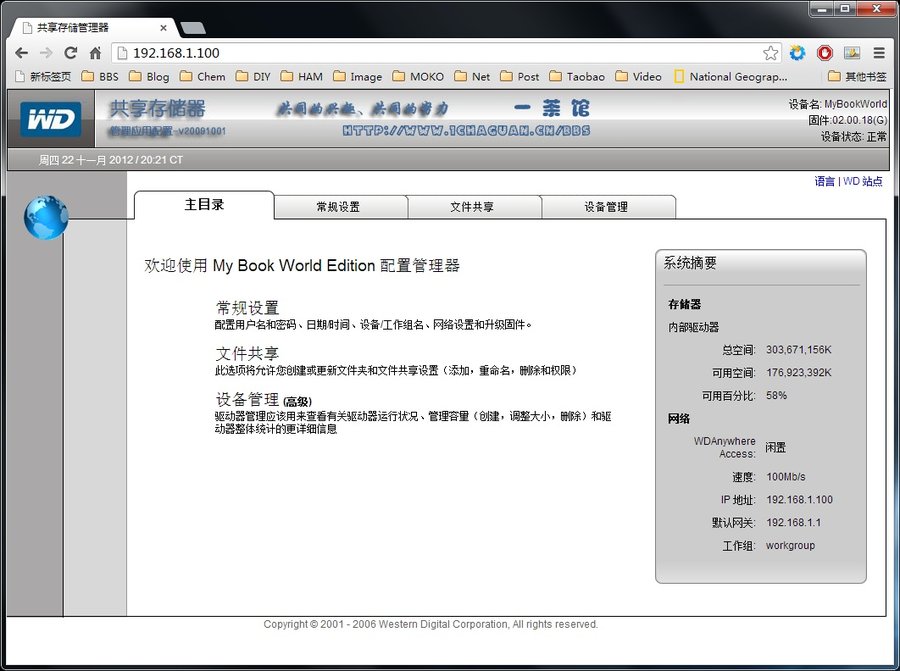Viewport: 900px width, 671px height.
Task: Open a new browser tab
Action: click(x=192, y=28)
